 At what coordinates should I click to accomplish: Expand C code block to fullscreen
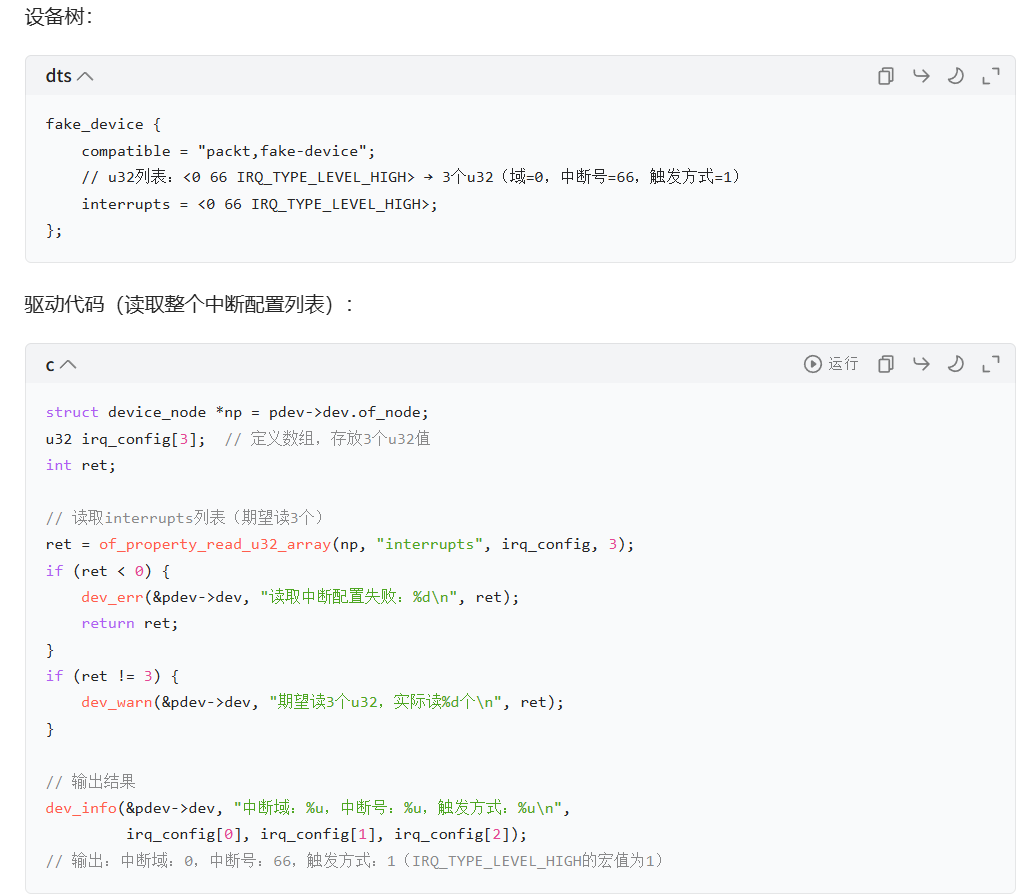[x=991, y=364]
